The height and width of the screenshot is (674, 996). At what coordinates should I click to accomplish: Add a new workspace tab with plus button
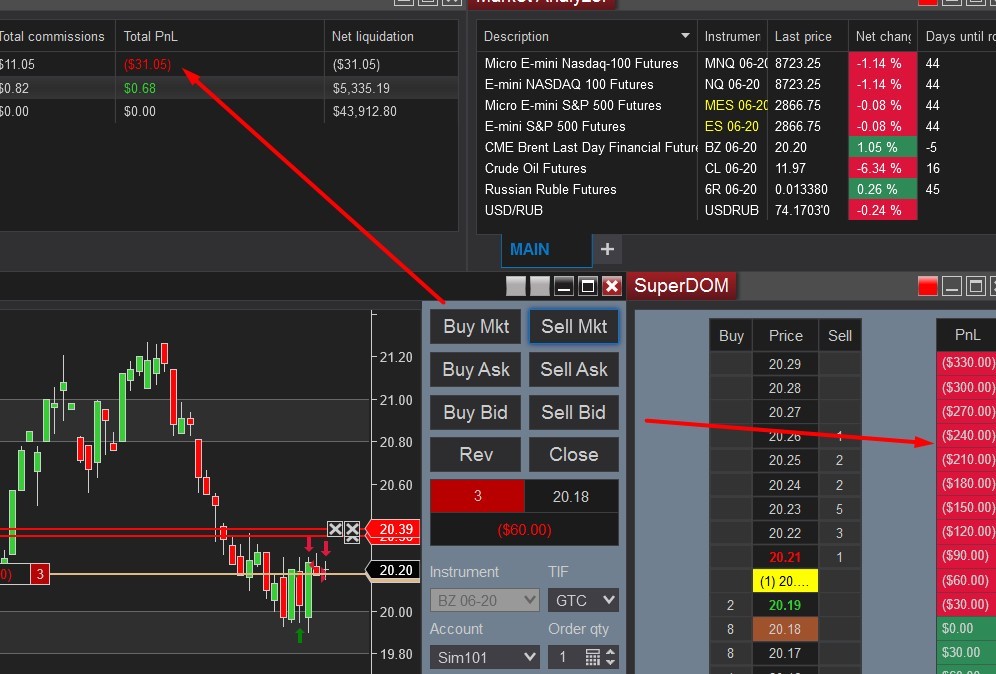point(607,249)
